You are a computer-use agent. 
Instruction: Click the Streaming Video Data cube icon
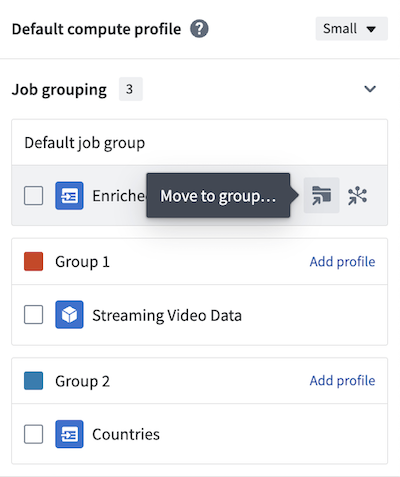69,315
